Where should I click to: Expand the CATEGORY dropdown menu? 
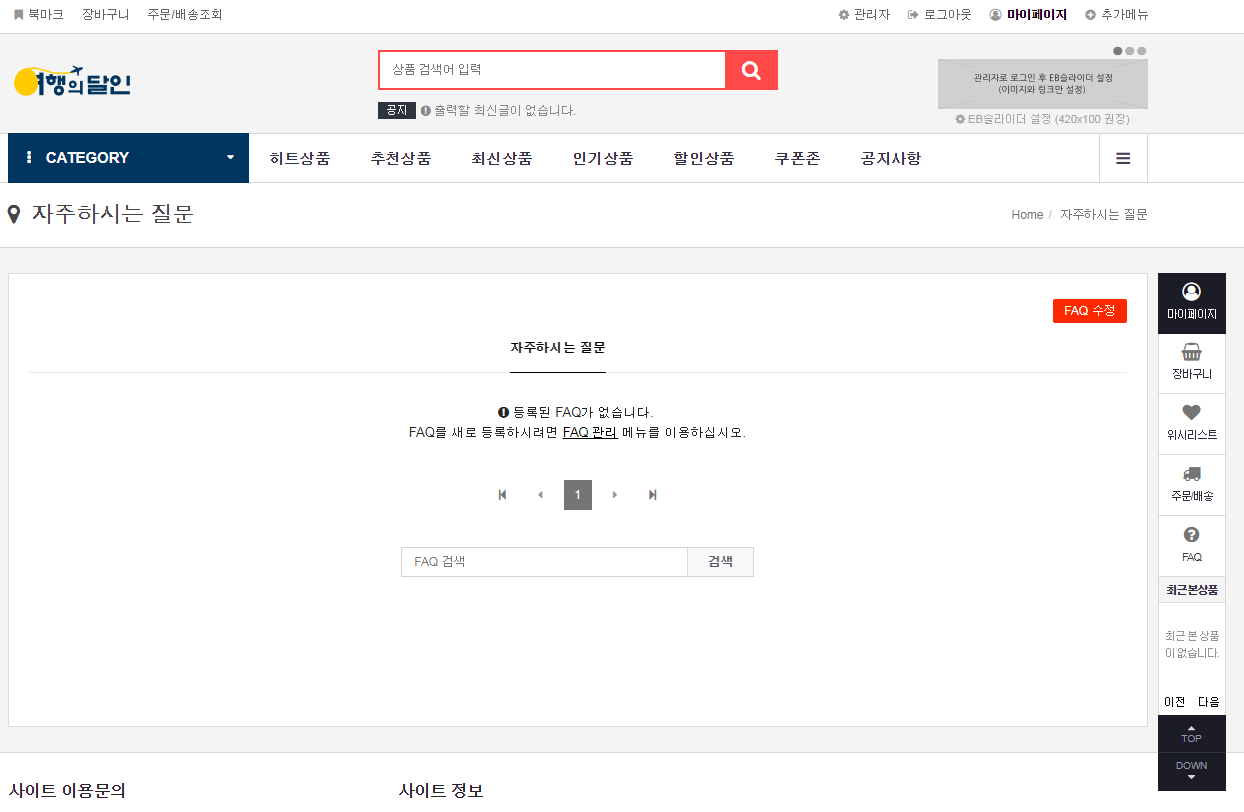click(128, 158)
